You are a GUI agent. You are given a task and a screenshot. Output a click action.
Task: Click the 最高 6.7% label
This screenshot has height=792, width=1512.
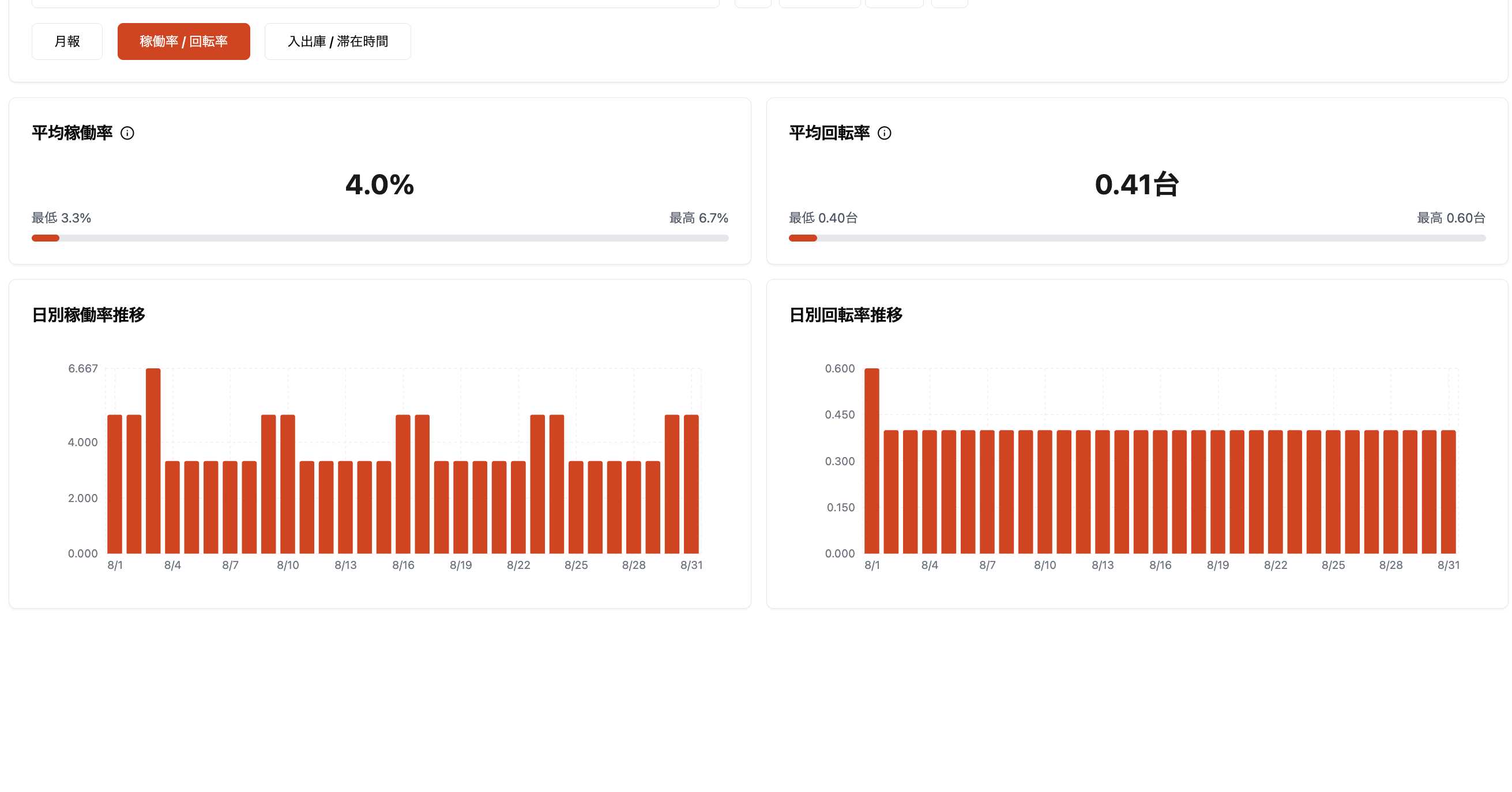[698, 218]
